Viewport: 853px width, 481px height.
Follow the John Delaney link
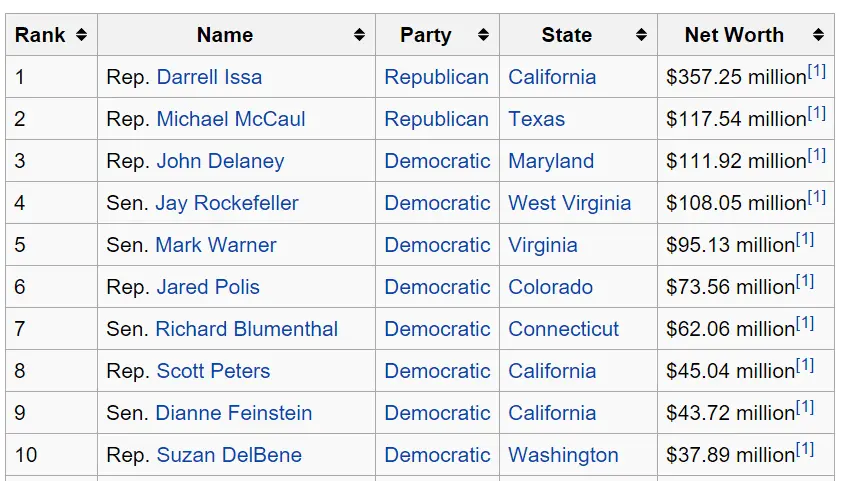[220, 161]
